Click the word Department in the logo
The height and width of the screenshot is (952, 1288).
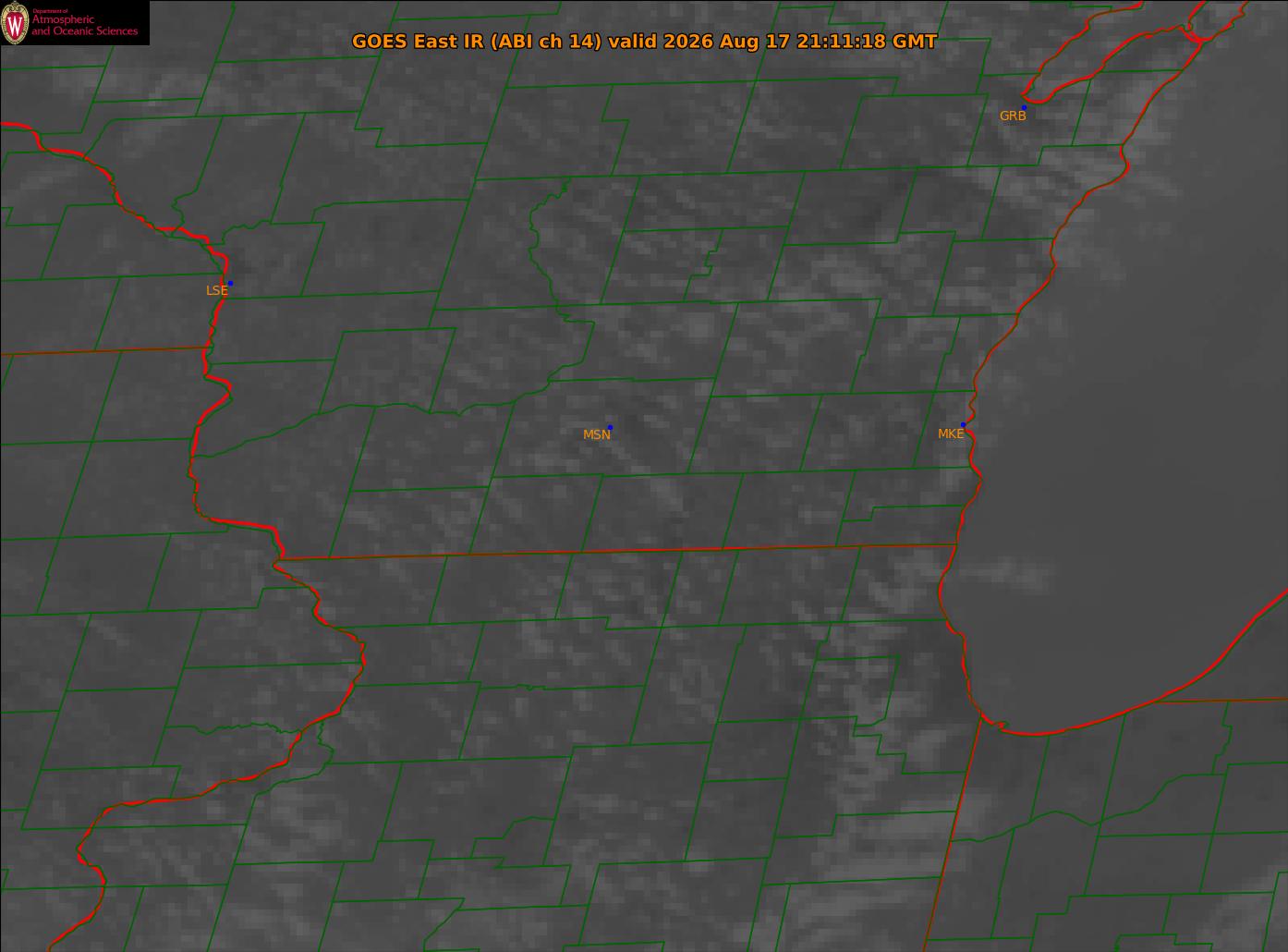pos(46,11)
